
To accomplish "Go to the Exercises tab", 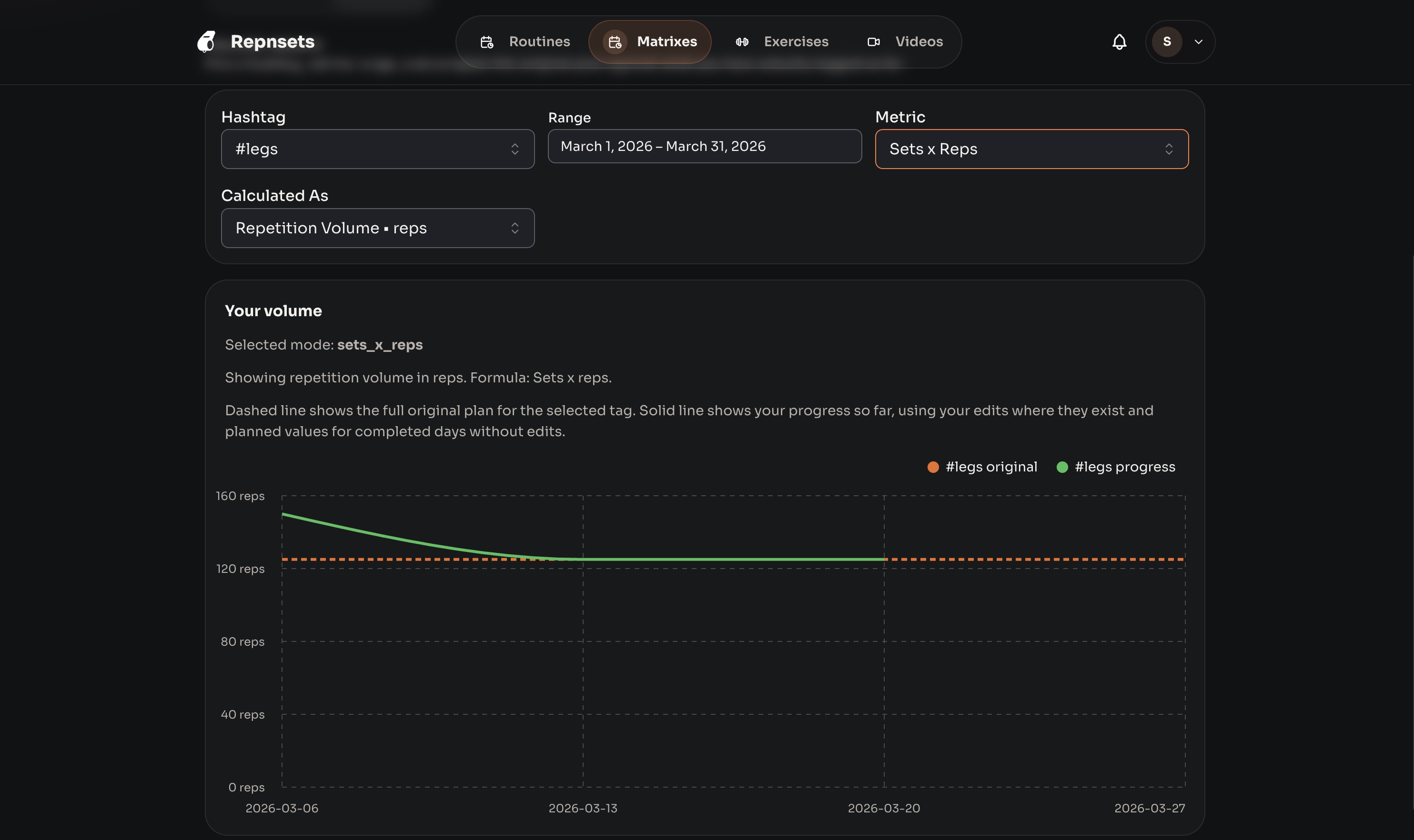I will pos(796,42).
